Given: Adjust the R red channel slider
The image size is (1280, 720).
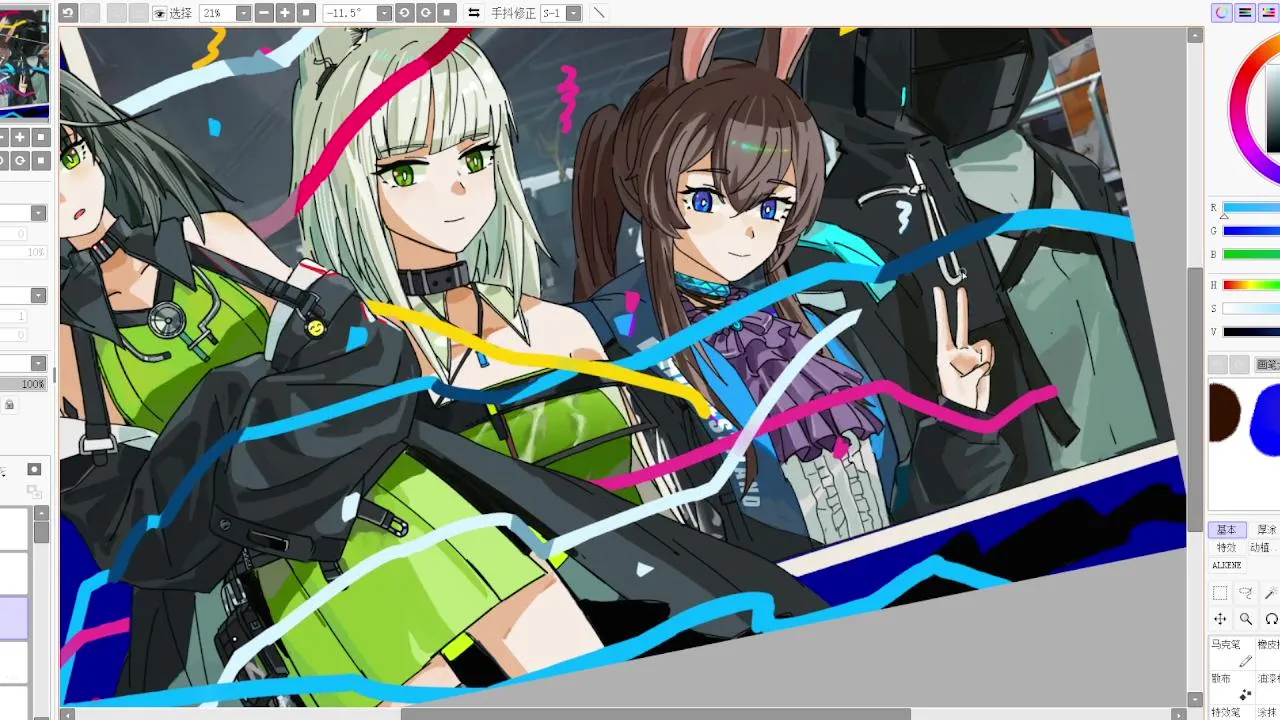Looking at the screenshot, I should tap(1251, 208).
